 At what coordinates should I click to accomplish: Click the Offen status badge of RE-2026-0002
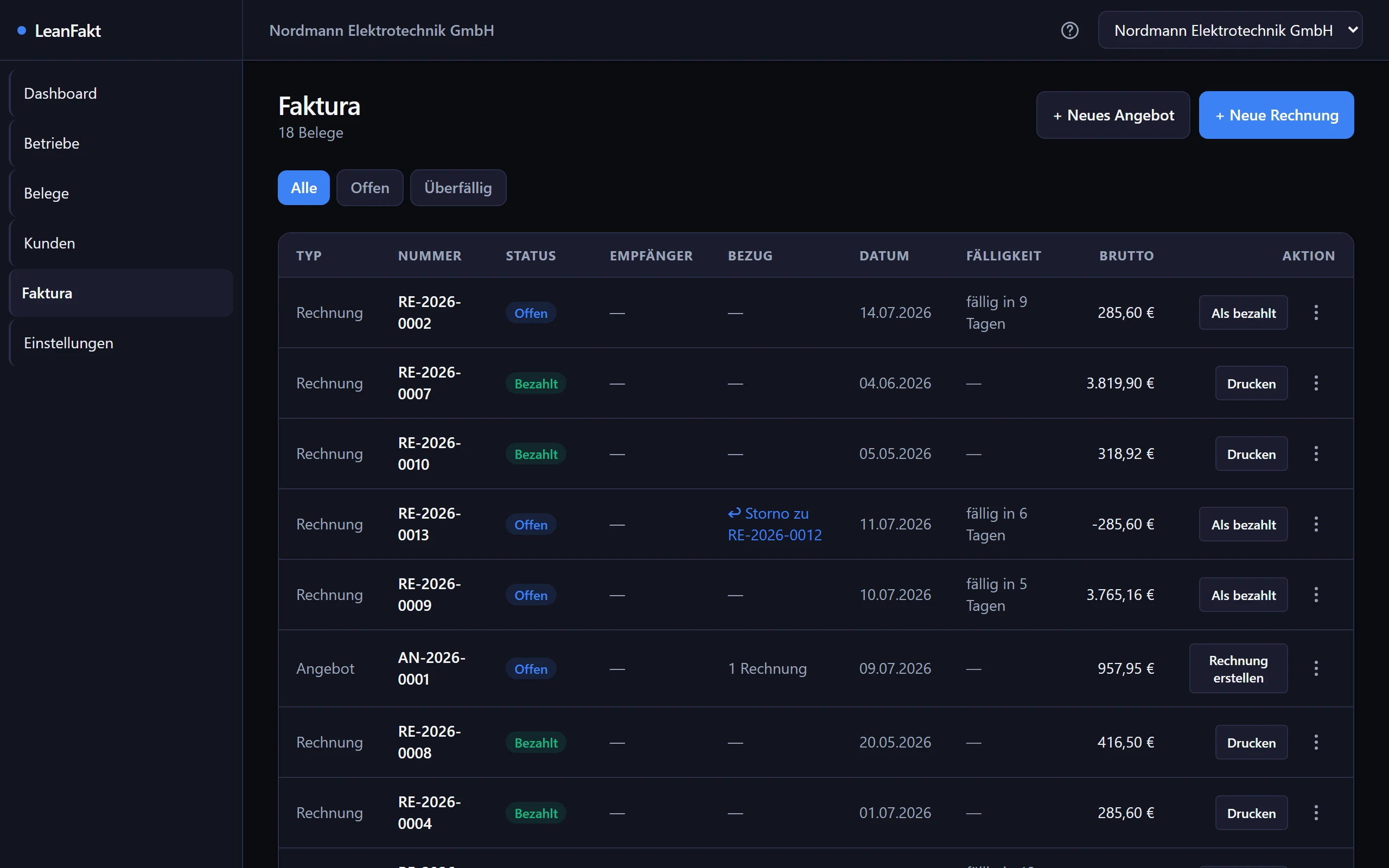click(x=531, y=313)
